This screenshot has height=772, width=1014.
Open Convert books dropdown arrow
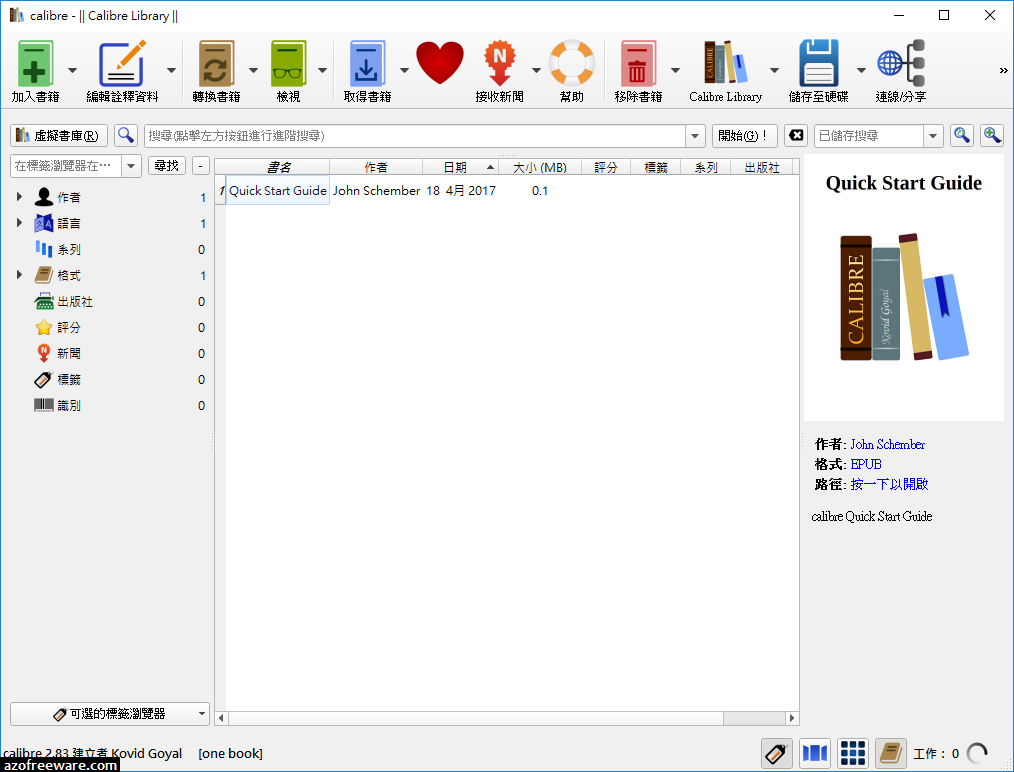pyautogui.click(x=254, y=70)
